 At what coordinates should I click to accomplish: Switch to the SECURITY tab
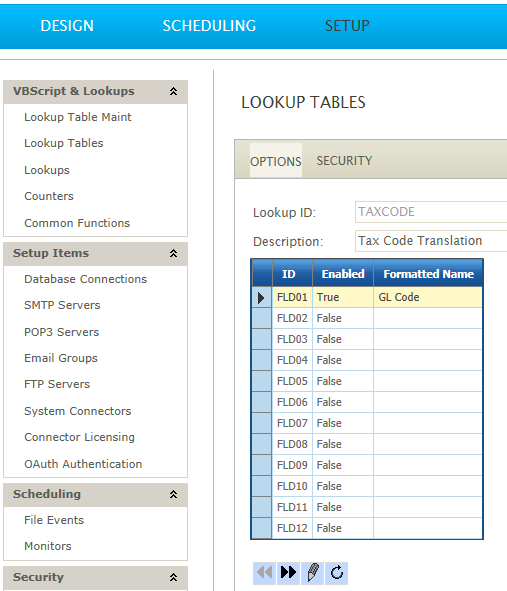(344, 161)
